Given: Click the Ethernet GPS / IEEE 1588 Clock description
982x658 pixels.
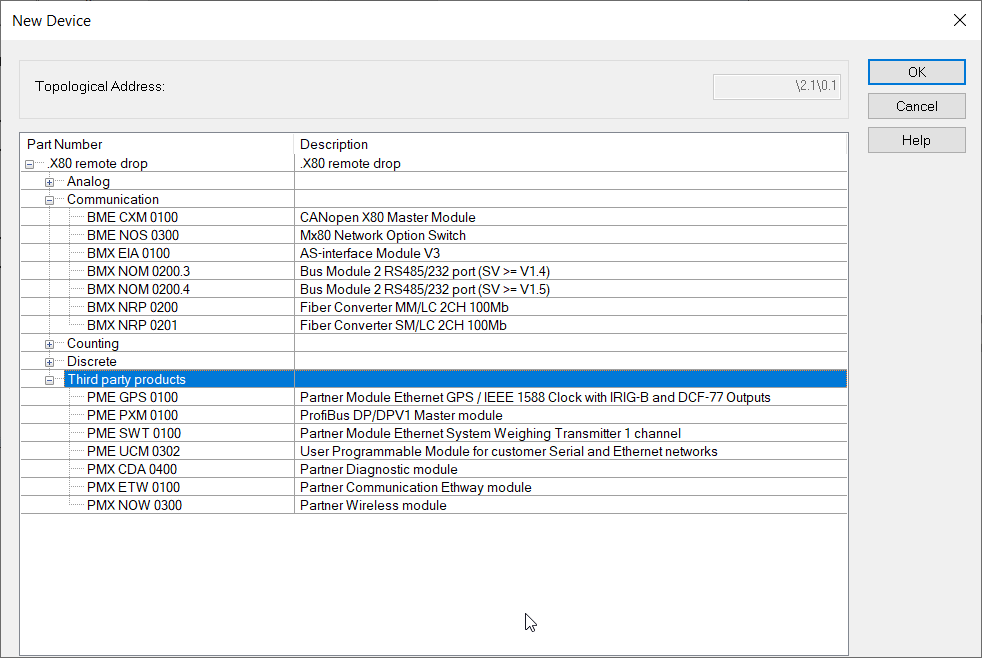Looking at the screenshot, I should click(535, 398).
